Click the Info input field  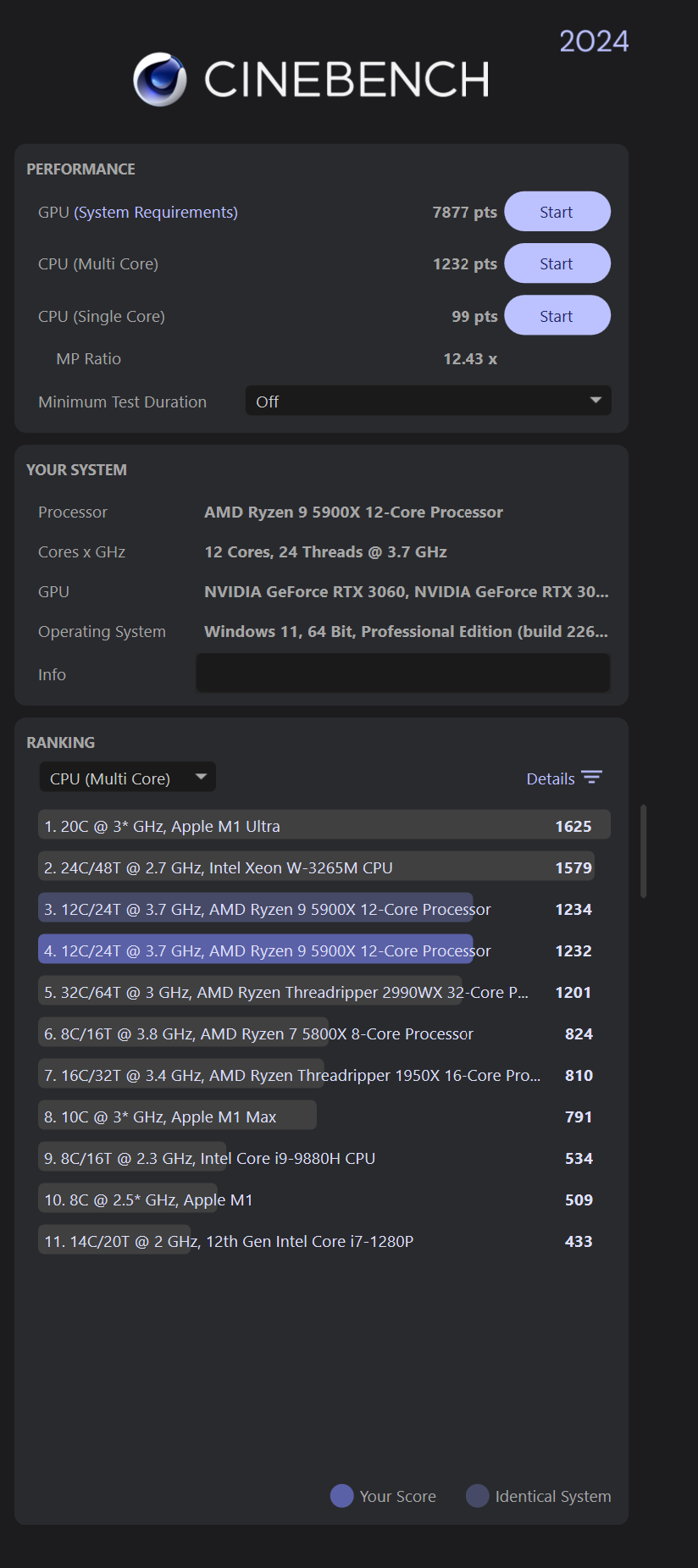click(403, 673)
